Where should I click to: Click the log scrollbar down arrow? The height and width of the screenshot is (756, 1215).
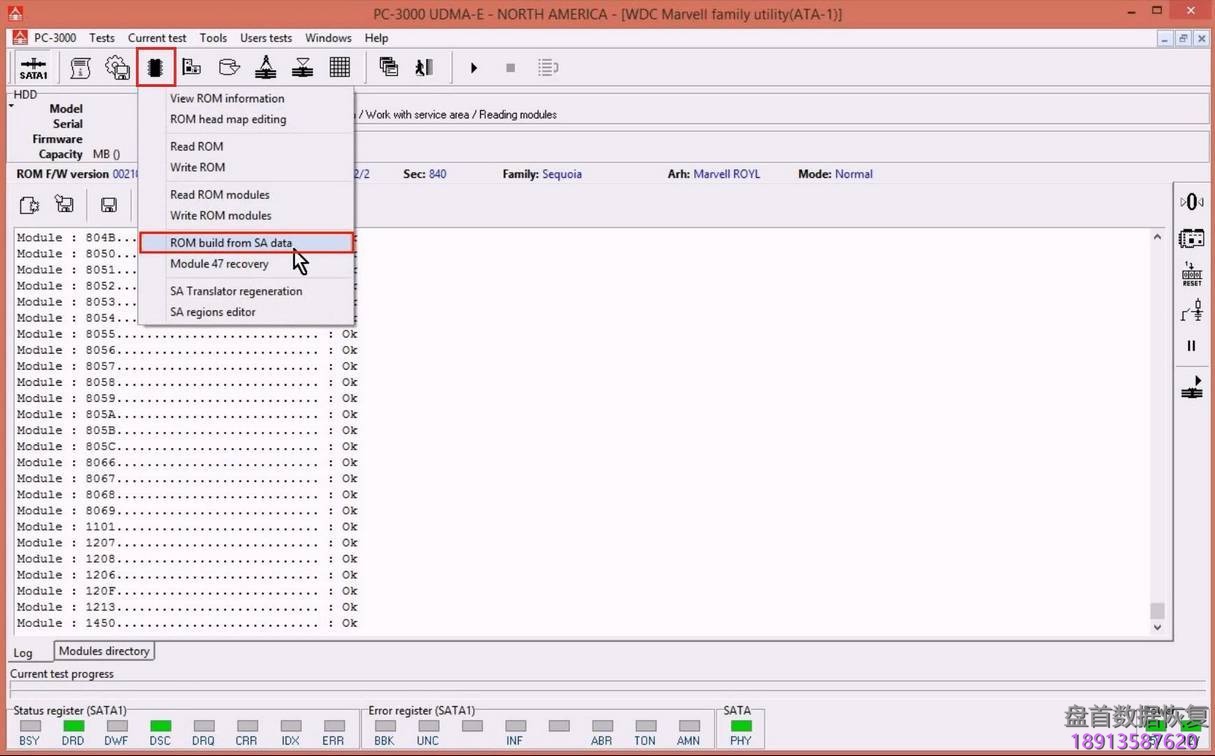(1157, 627)
